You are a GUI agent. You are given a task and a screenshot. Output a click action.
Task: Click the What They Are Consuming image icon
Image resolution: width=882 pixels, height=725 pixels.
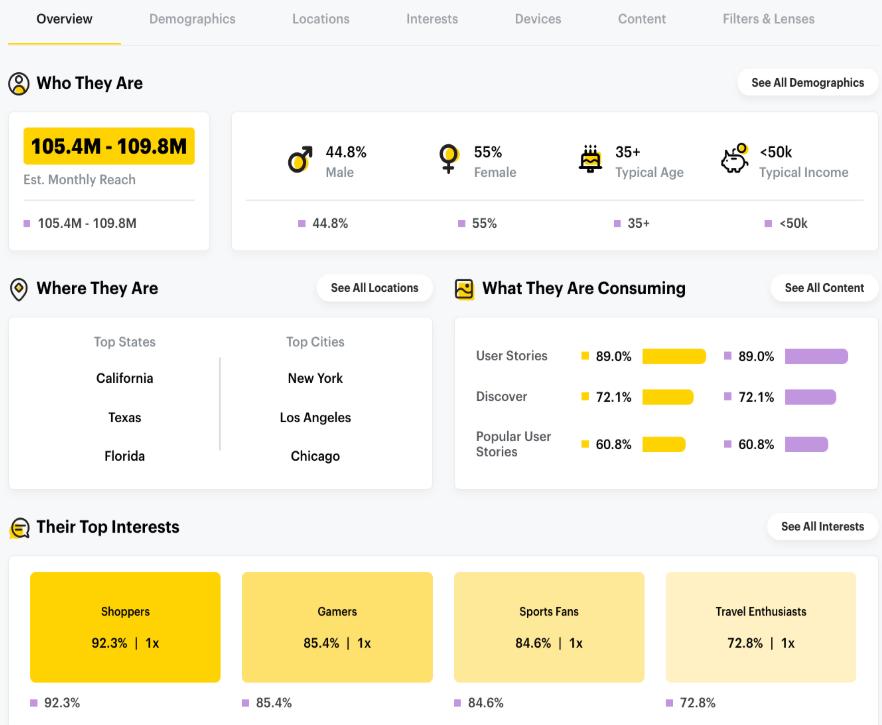click(x=464, y=289)
